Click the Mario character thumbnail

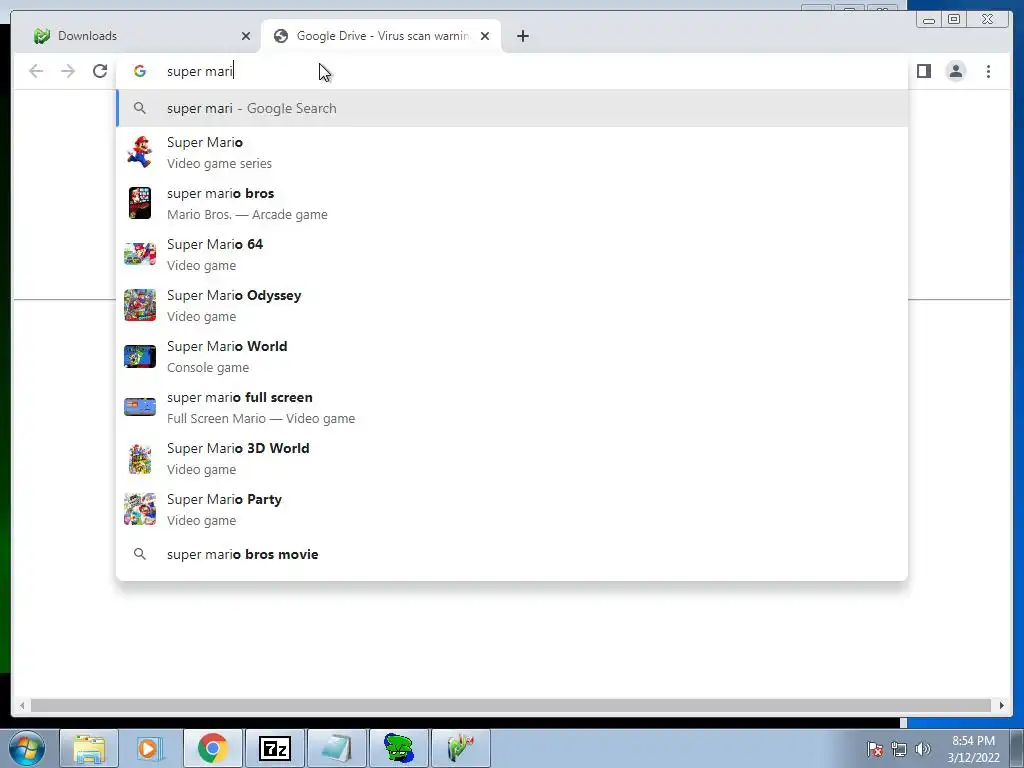click(x=140, y=152)
